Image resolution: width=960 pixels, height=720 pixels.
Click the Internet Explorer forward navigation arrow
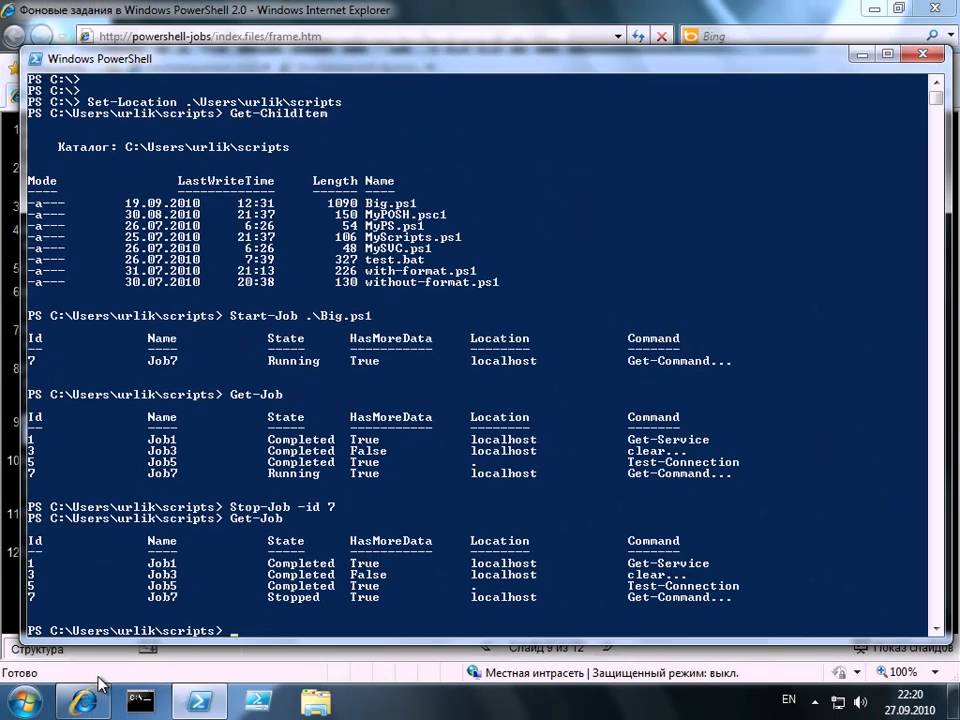[42, 36]
